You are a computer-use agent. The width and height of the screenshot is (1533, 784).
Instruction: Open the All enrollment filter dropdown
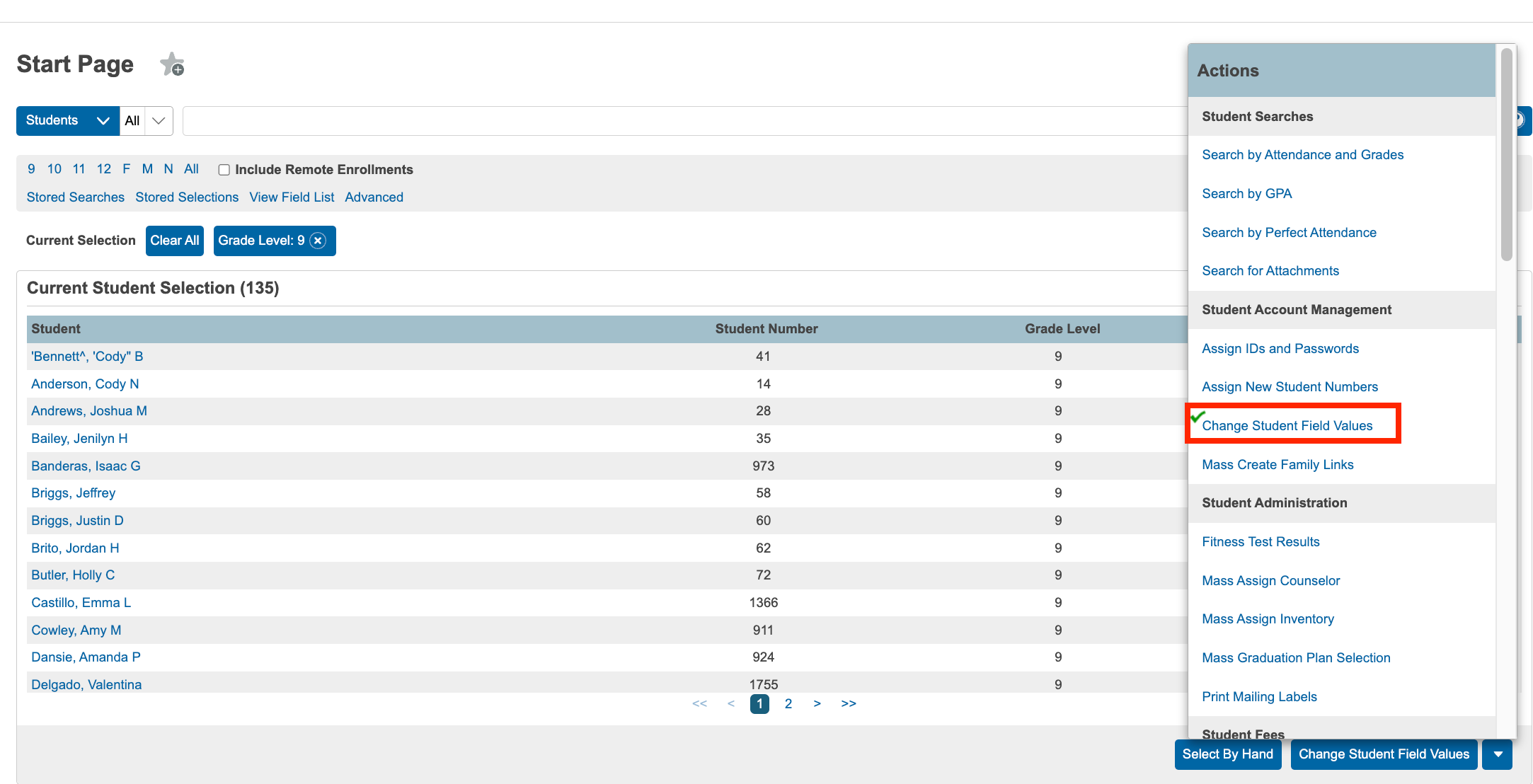coord(145,120)
